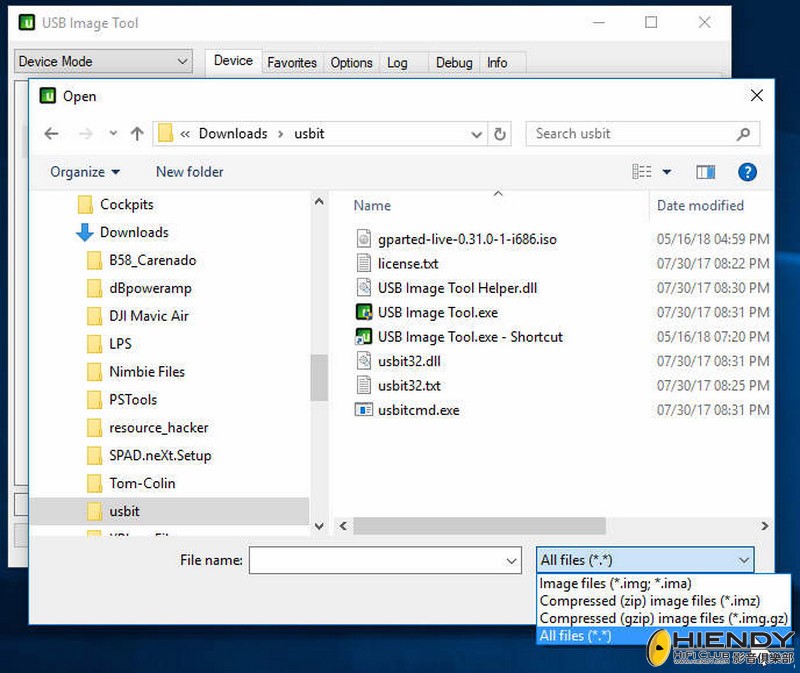Open the Device Mode dropdown
The width and height of the screenshot is (800, 673).
[103, 62]
